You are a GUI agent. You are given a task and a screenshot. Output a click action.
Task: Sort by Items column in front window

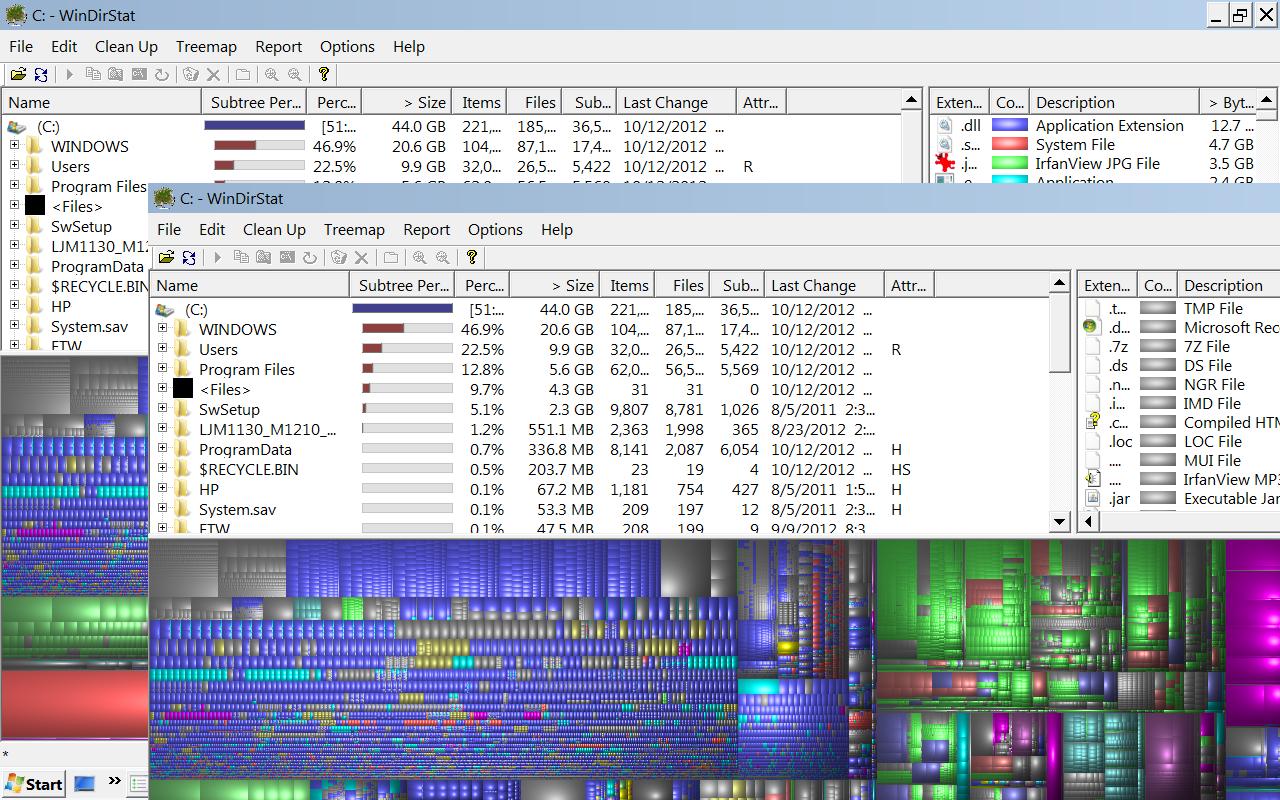pos(628,285)
